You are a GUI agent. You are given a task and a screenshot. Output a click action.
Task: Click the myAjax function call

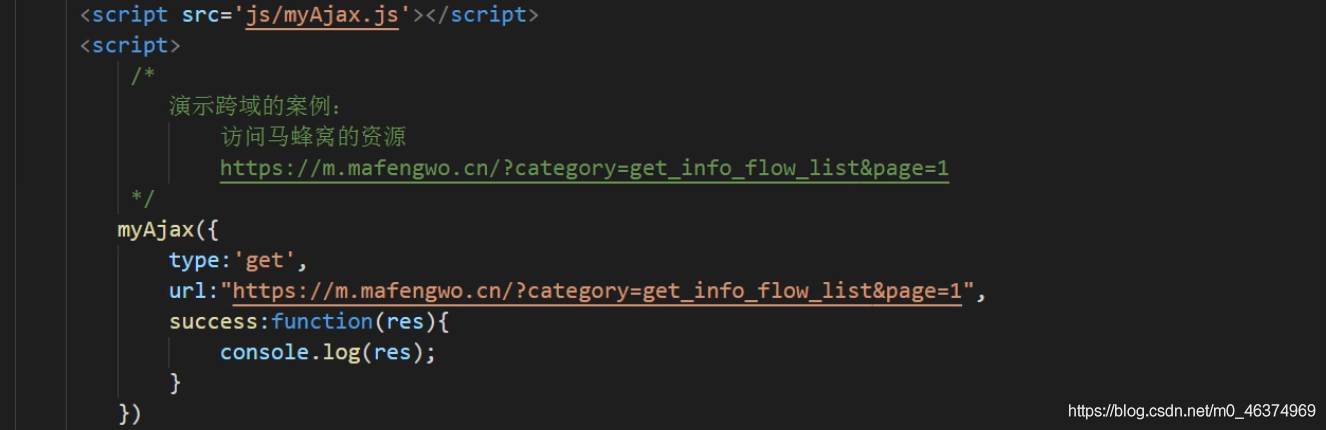point(154,229)
